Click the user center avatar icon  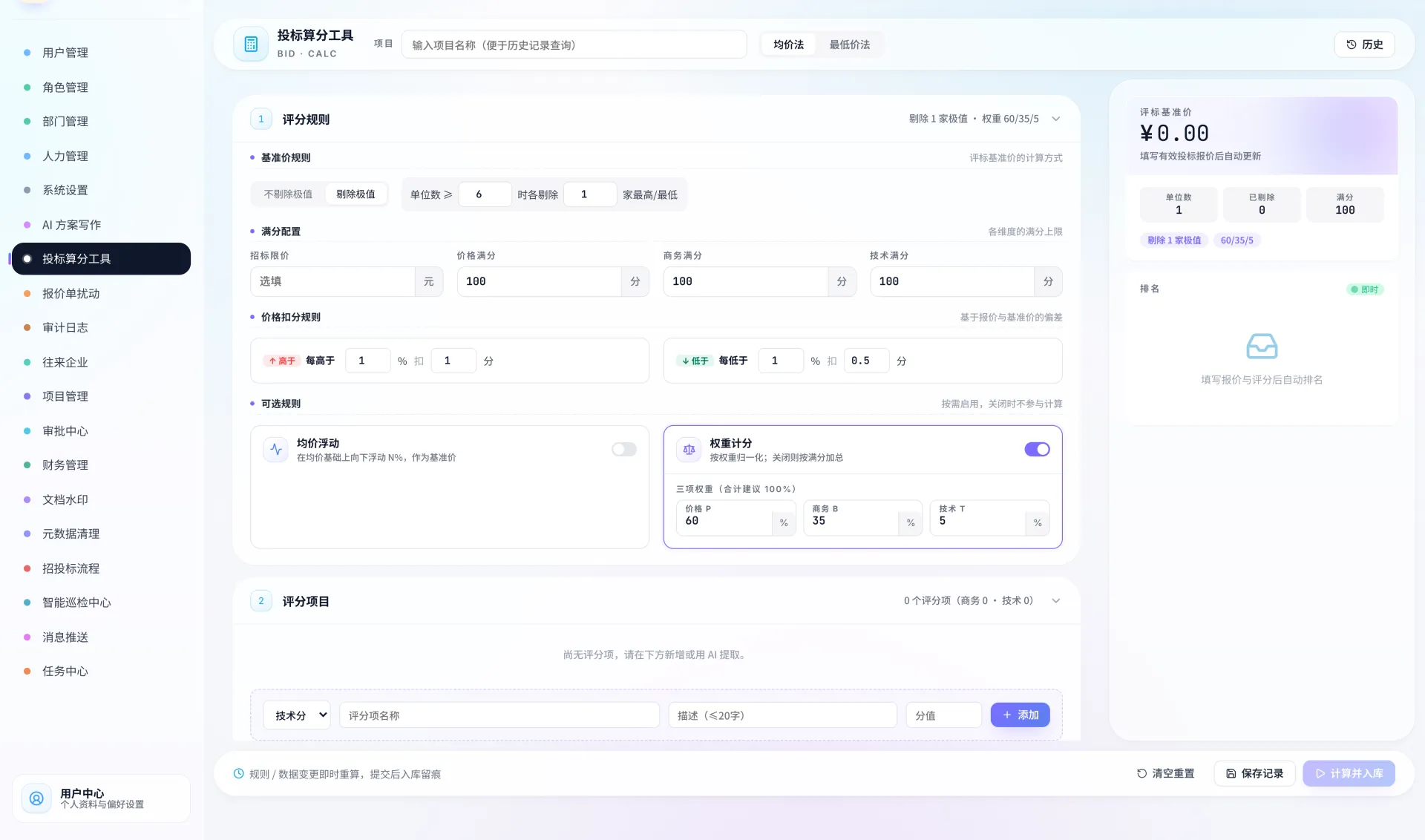click(x=36, y=798)
